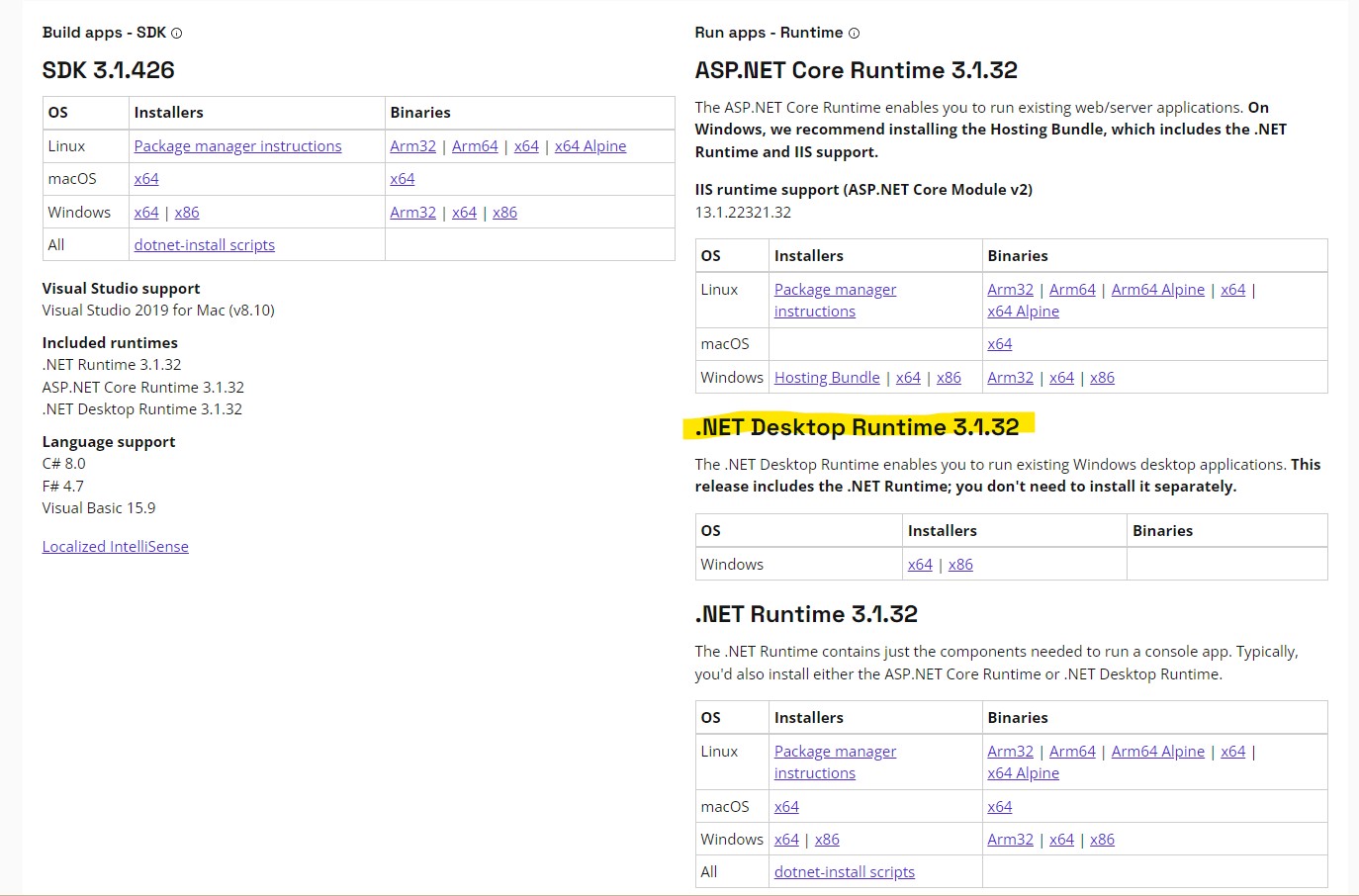Viewport: 1359px width, 896px height.
Task: Click the 'F# 4.7' language entry
Action: (x=62, y=487)
